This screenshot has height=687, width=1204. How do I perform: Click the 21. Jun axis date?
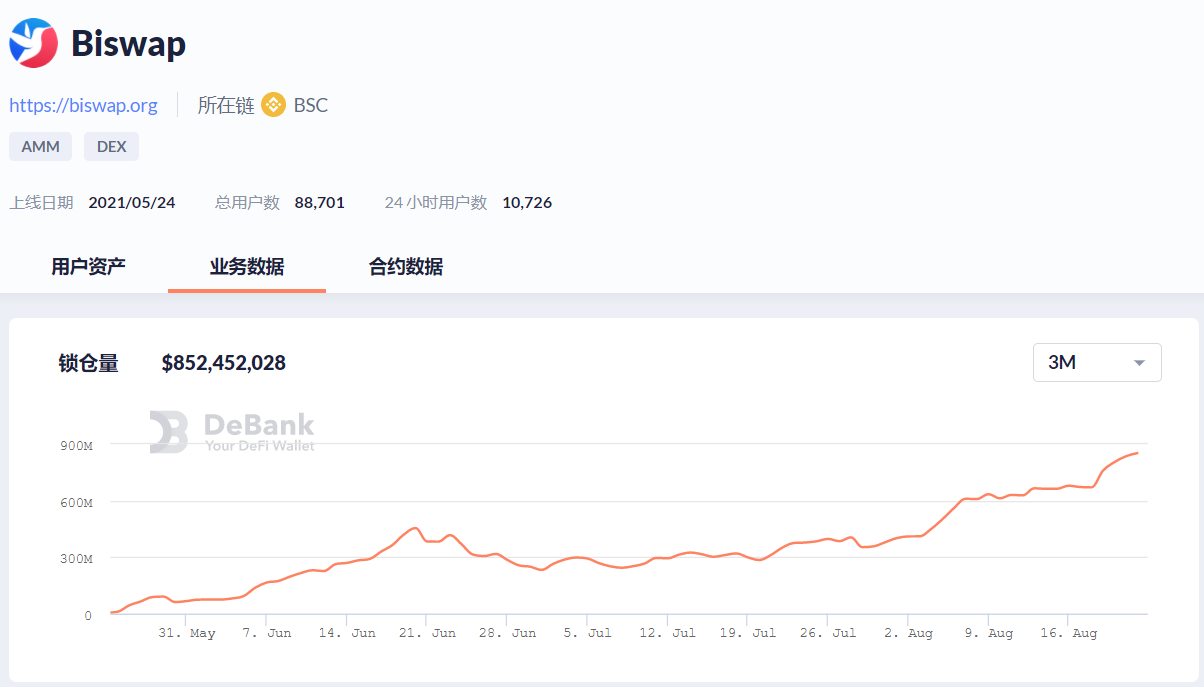tap(426, 633)
